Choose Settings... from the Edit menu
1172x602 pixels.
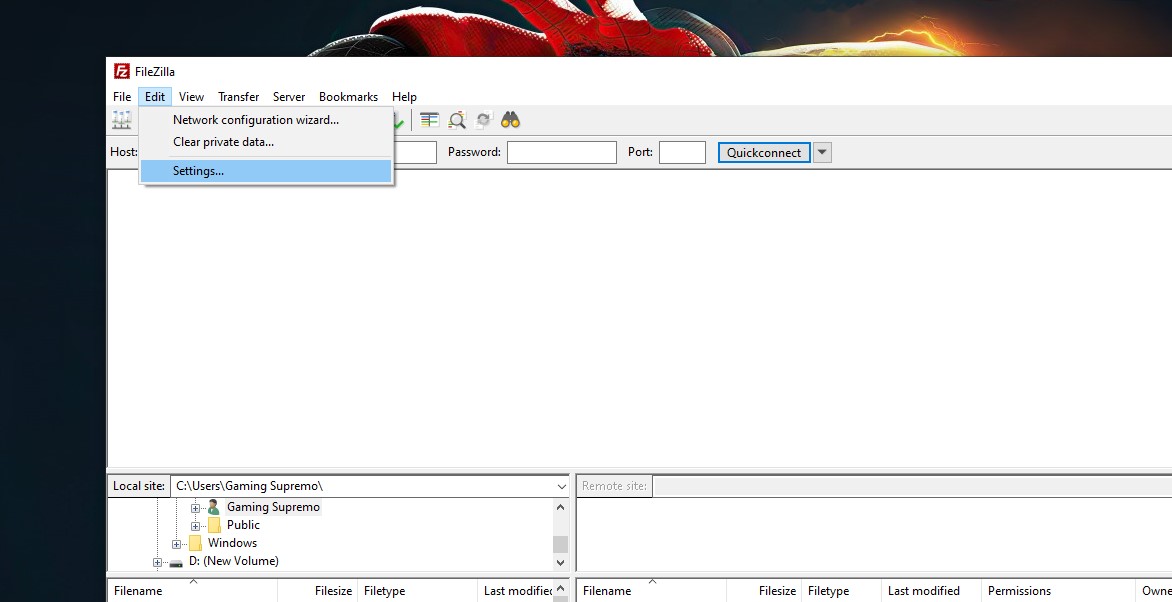click(198, 171)
